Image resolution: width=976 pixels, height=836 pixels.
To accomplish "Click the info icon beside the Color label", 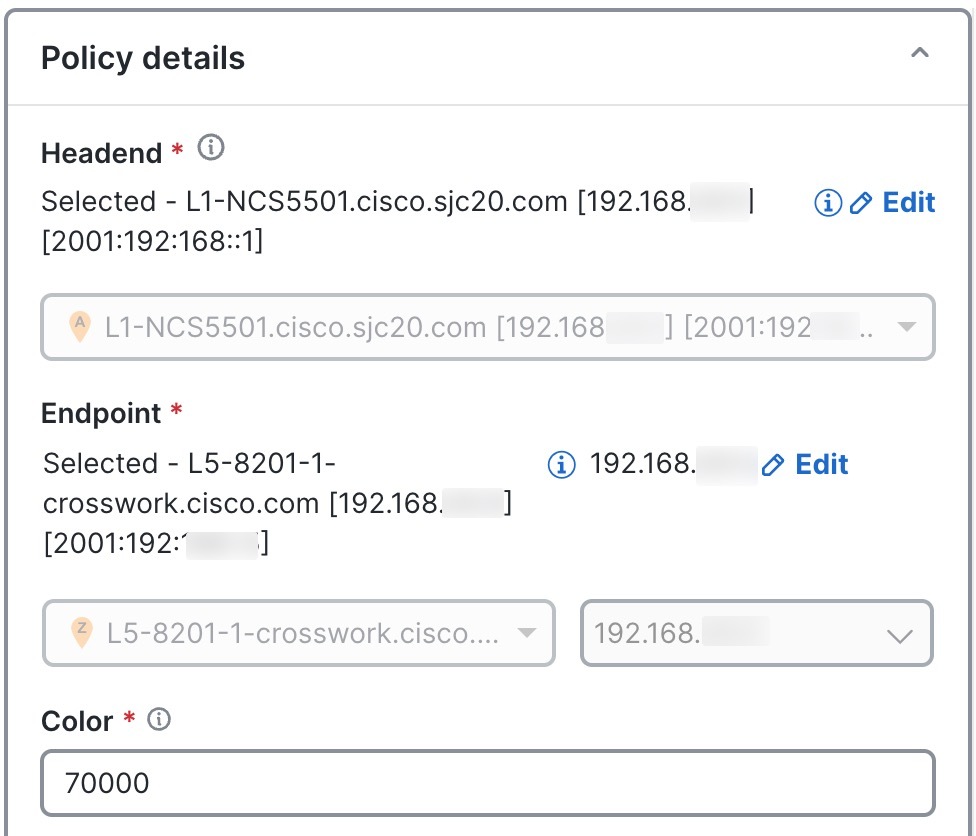I will pyautogui.click(x=158, y=717).
